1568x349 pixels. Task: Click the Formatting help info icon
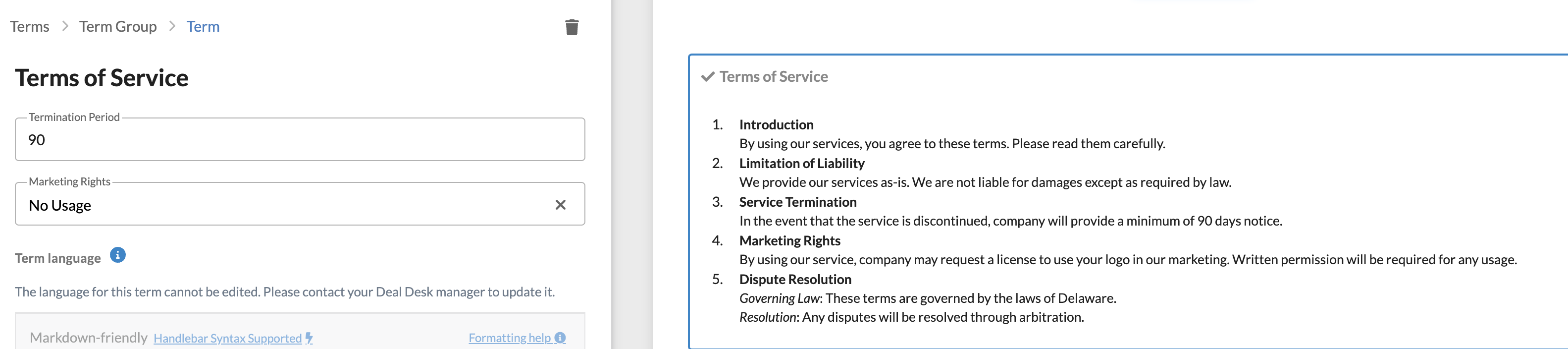(x=561, y=338)
